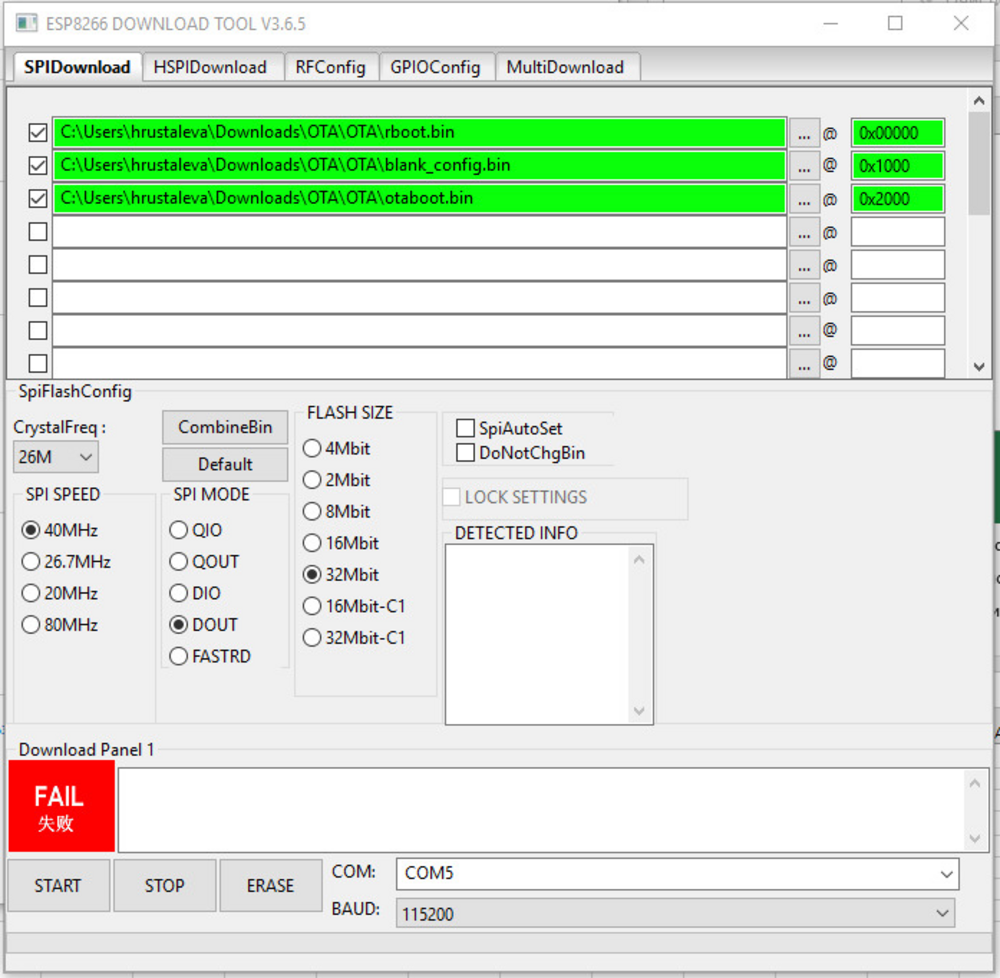Screen dimensions: 1000x978
Task: Click the otaboot.bin file path field
Action: click(419, 199)
